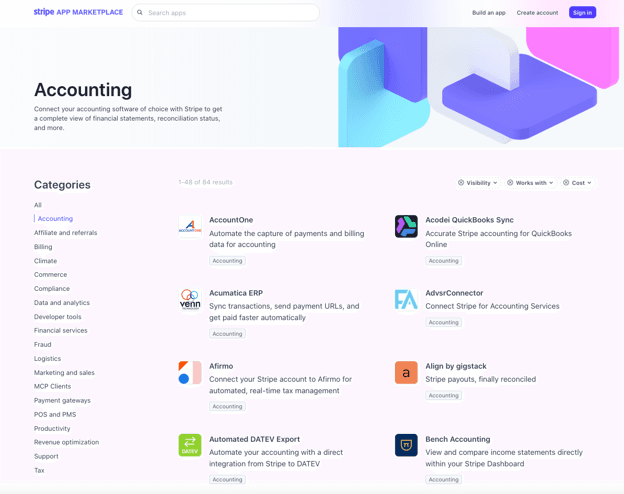Select Financial services category

click(x=60, y=330)
